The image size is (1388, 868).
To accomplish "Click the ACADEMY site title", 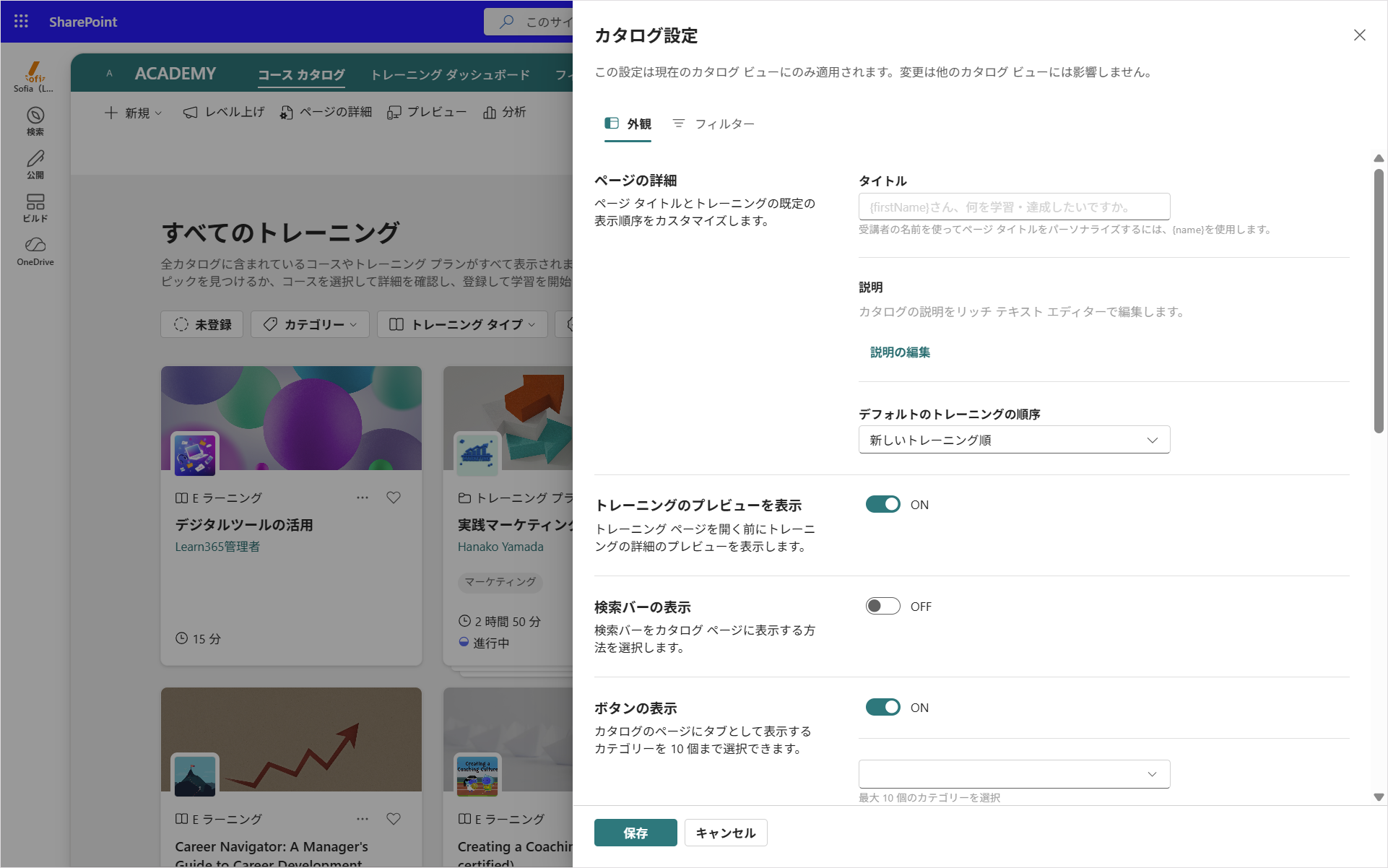I will 175,74.
